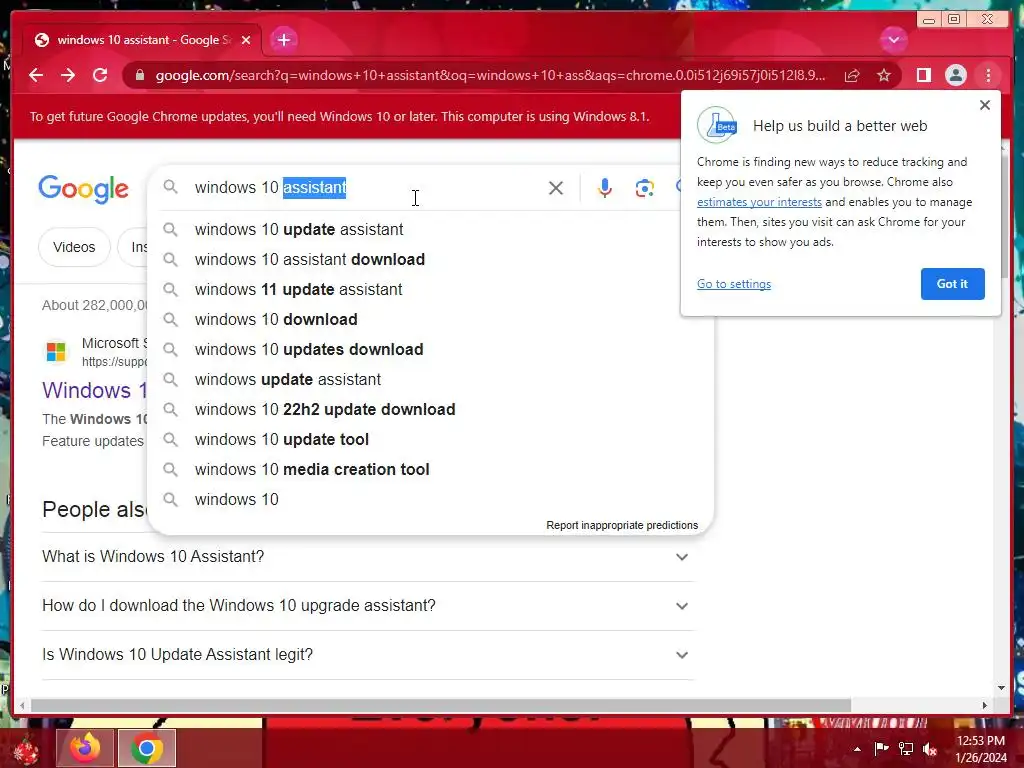Select the Videos filter chip
Image resolution: width=1024 pixels, height=768 pixels.
pyautogui.click(x=74, y=247)
